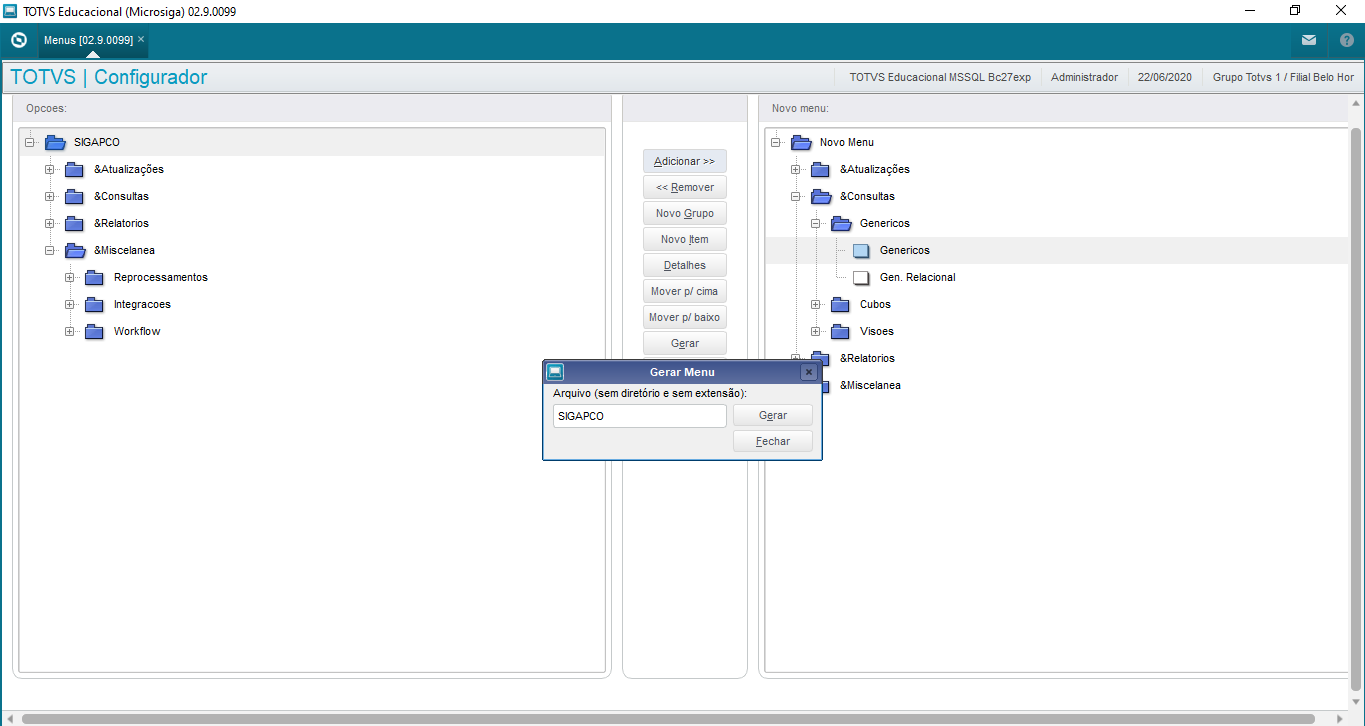Click the &Relatorios folder icon in Opcoes panel
Image resolution: width=1365 pixels, height=726 pixels.
tap(75, 223)
